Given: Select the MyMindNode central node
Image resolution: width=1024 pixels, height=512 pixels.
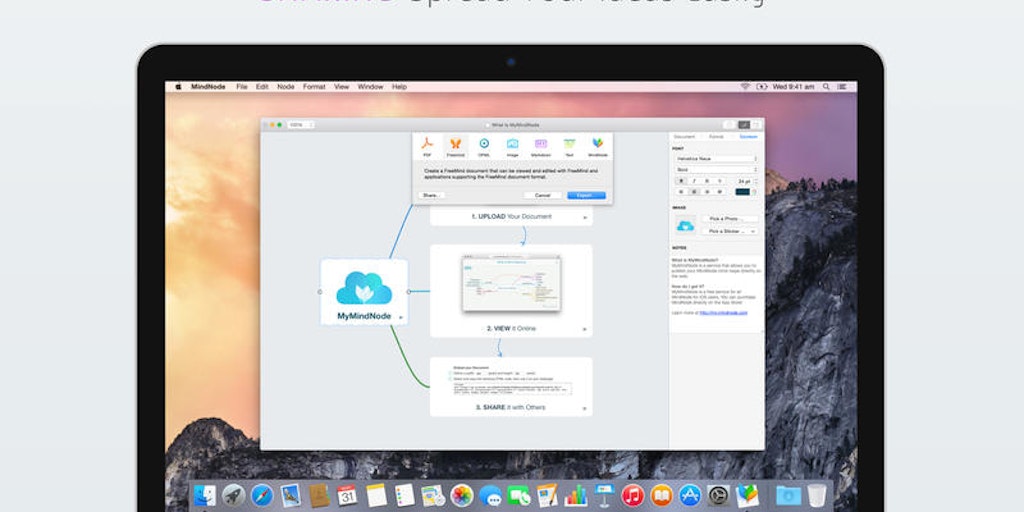Looking at the screenshot, I should click(364, 292).
